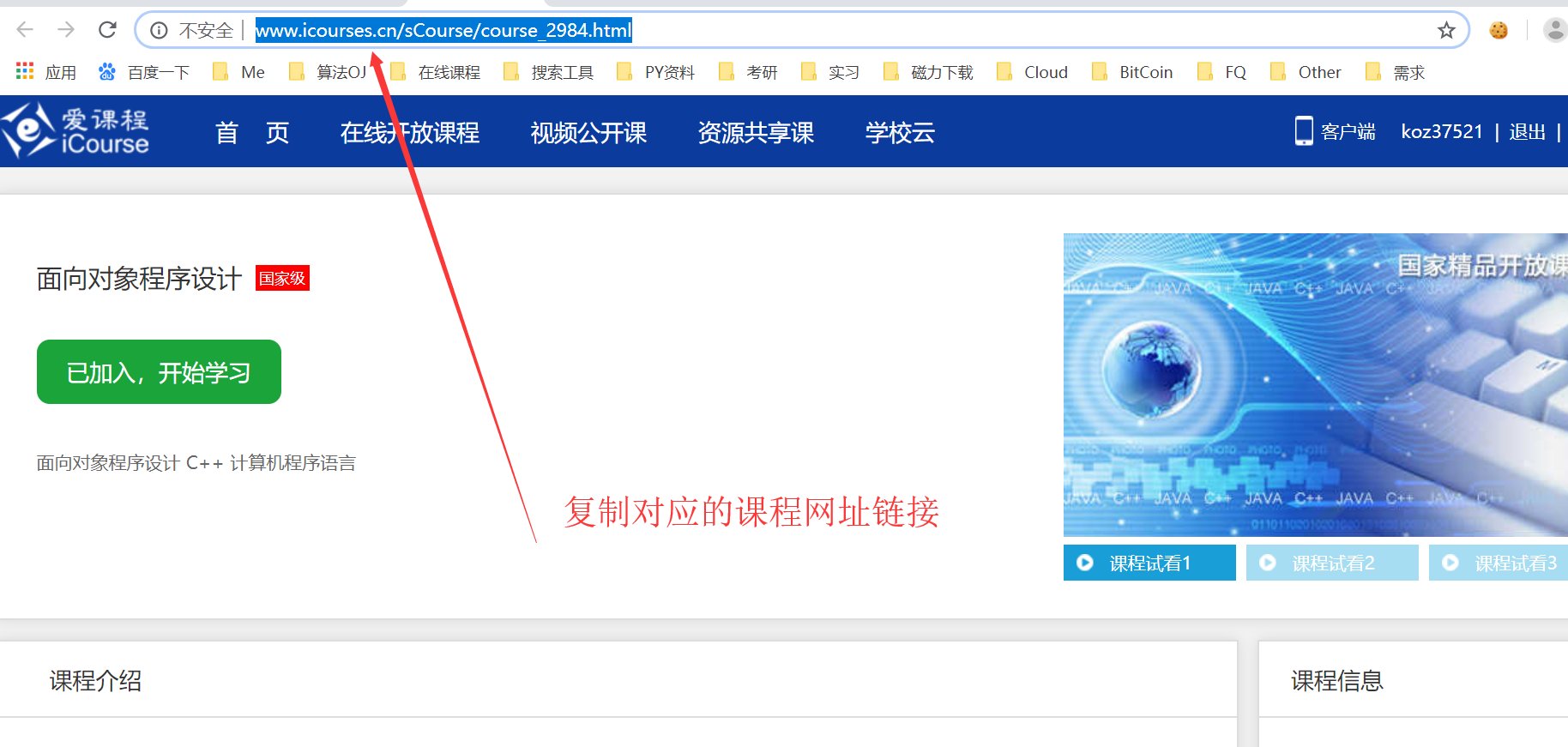
Task: Play 课程试看1 preview
Action: click(1149, 563)
